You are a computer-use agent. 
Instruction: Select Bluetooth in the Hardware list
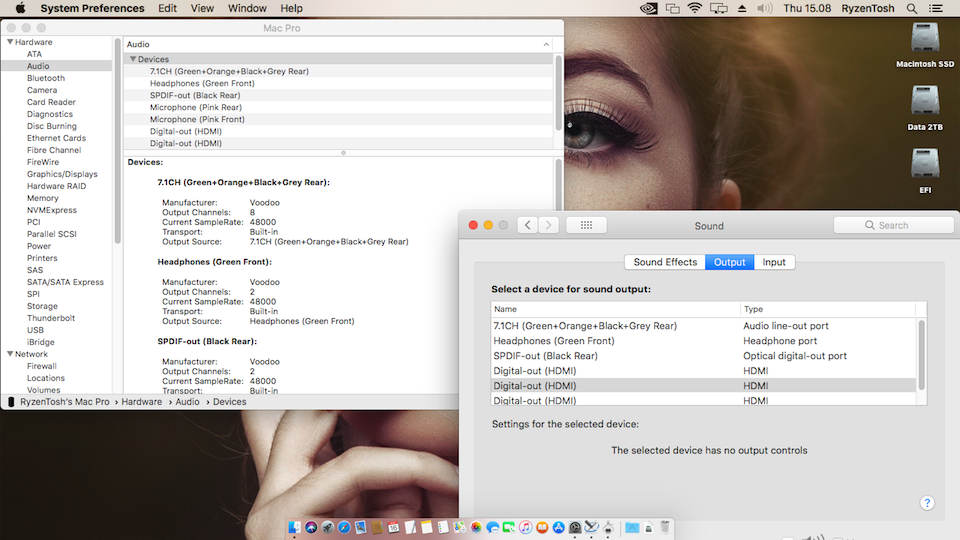pos(46,78)
